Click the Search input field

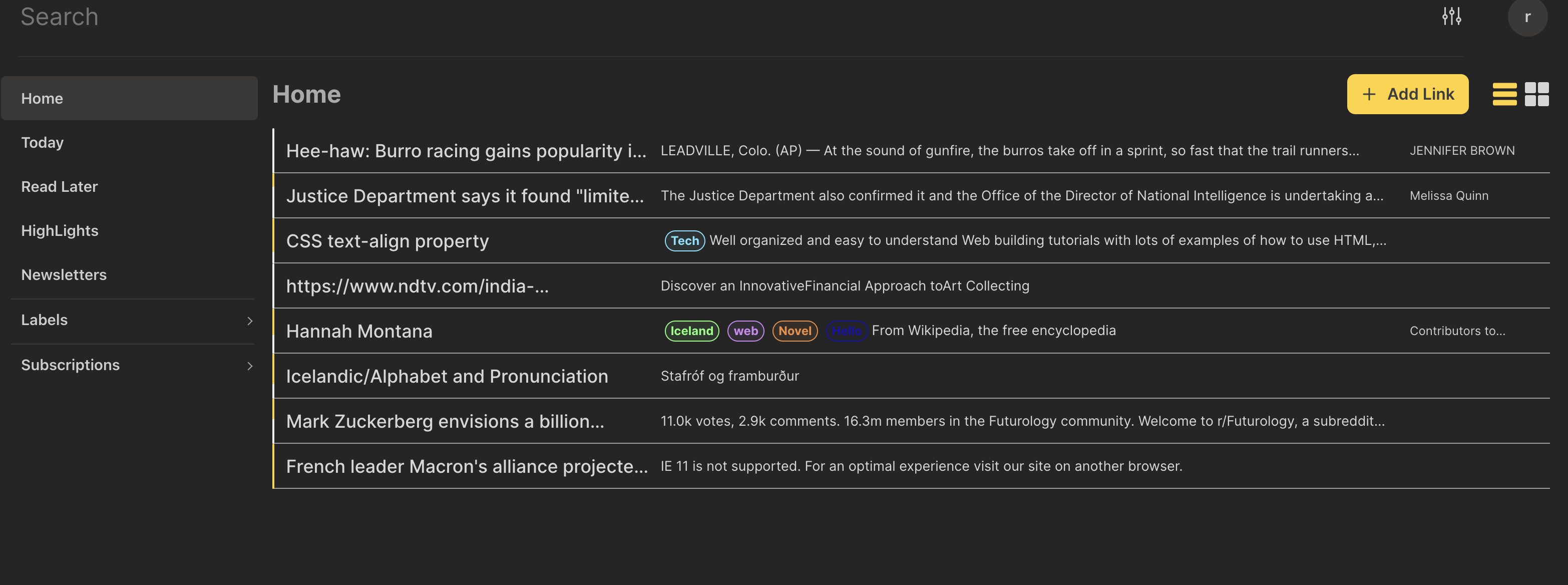[365, 17]
